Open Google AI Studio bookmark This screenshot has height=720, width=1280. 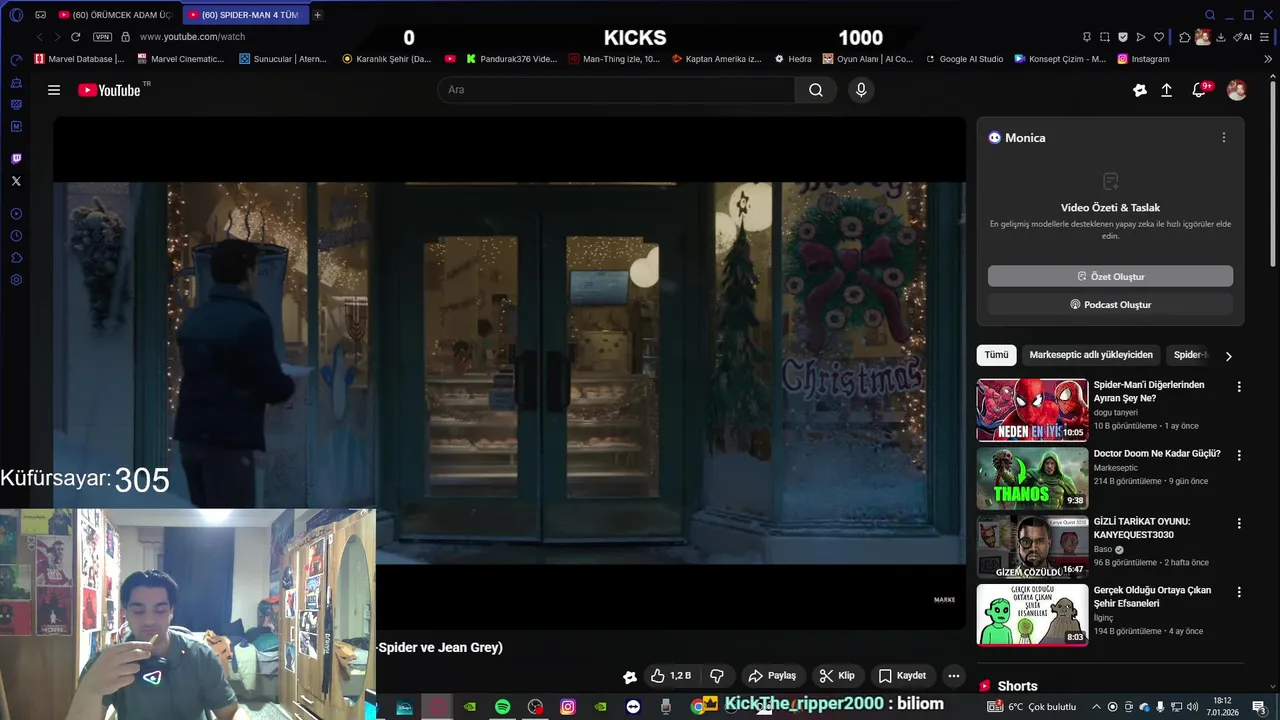(964, 59)
